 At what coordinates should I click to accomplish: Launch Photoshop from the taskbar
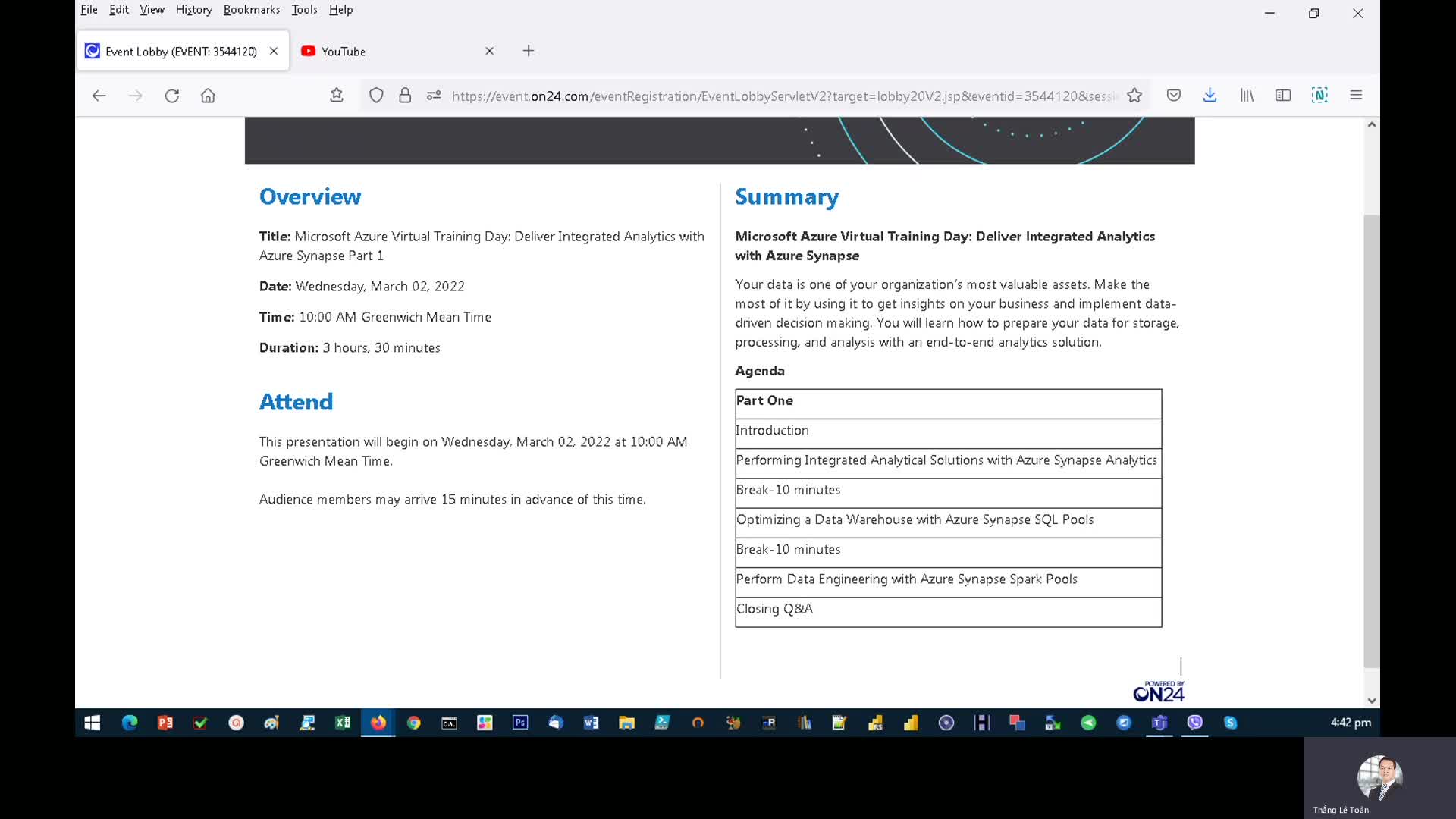520,723
